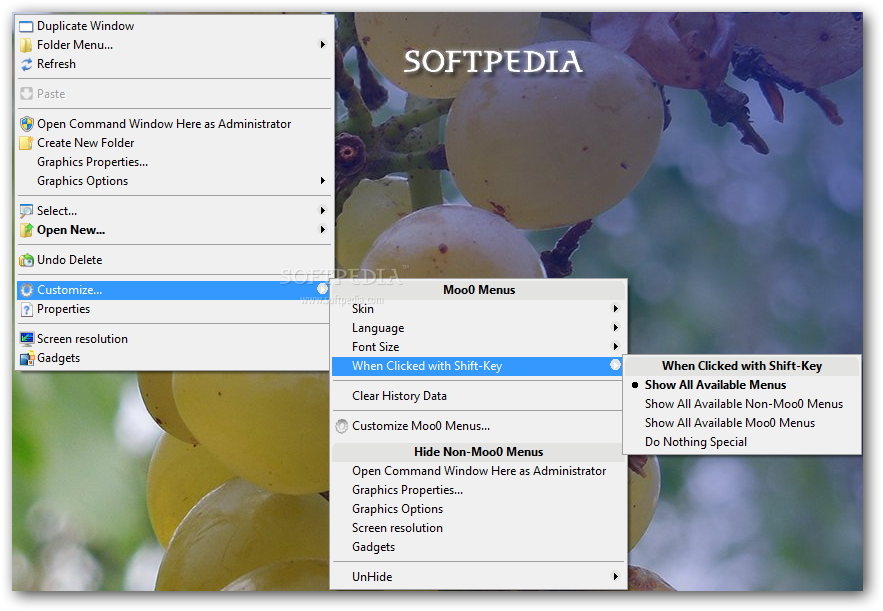Choose Clear History Data

coord(479,396)
